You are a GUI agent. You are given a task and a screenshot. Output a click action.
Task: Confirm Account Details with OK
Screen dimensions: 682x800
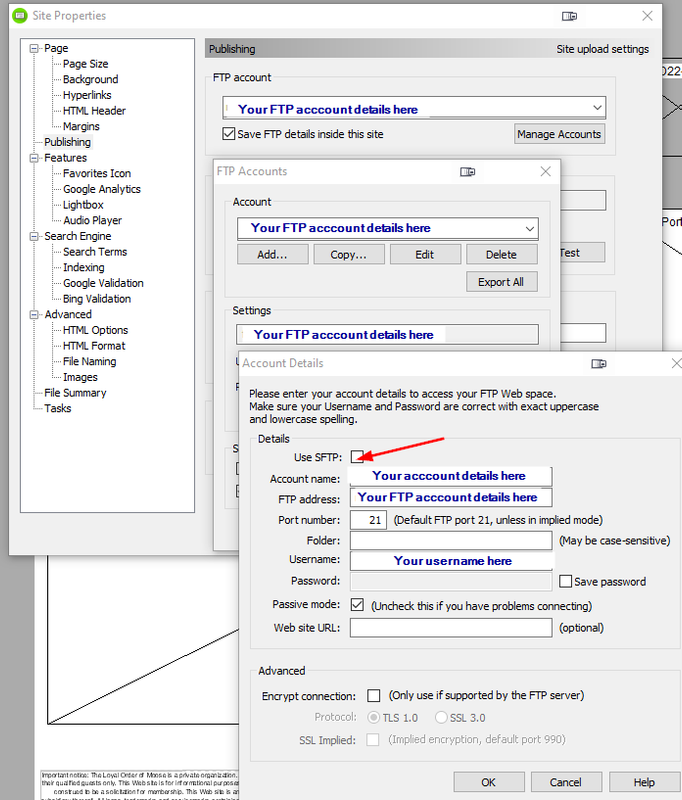tap(489, 782)
